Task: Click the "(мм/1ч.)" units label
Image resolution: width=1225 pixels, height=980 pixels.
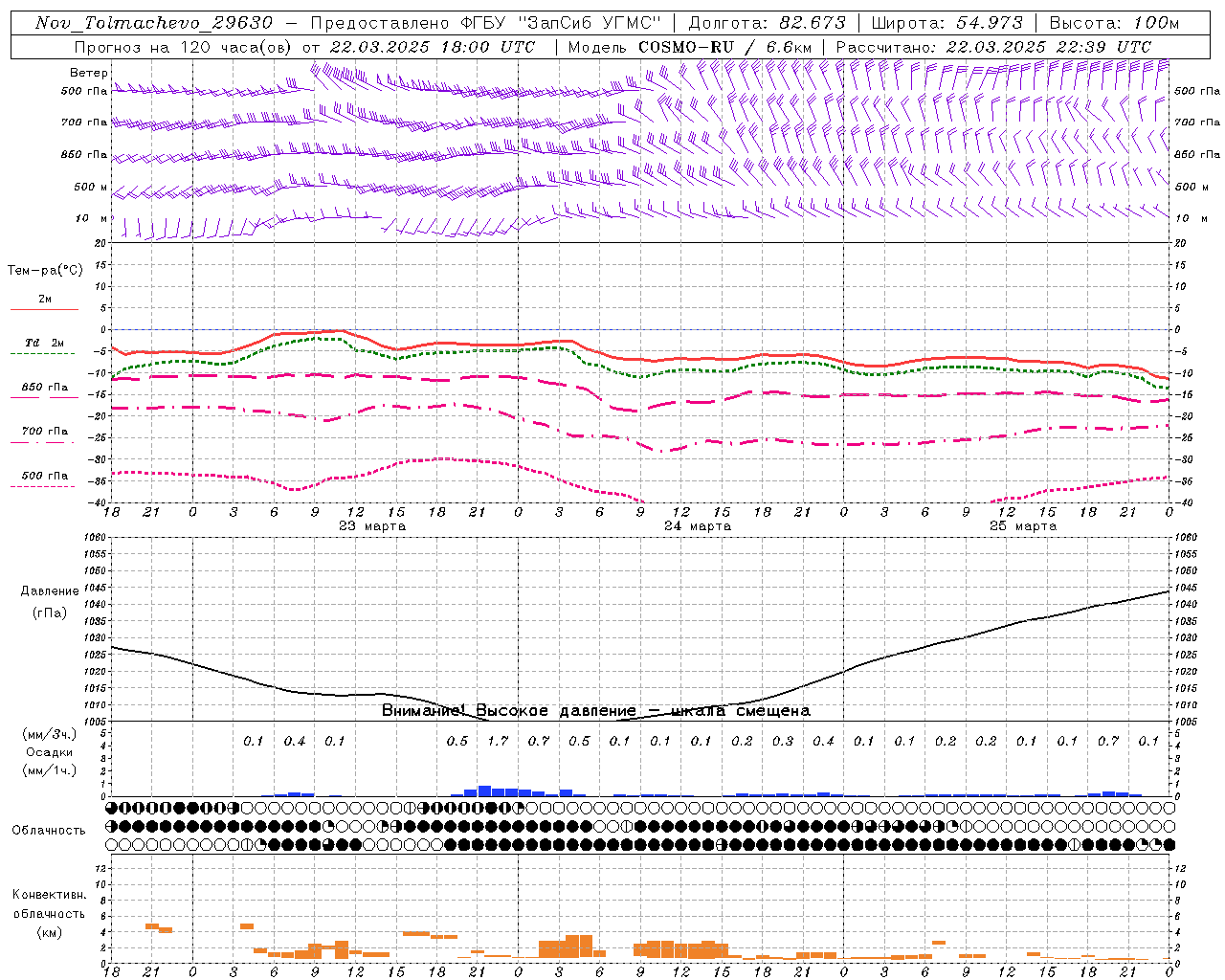Action: coord(50,770)
